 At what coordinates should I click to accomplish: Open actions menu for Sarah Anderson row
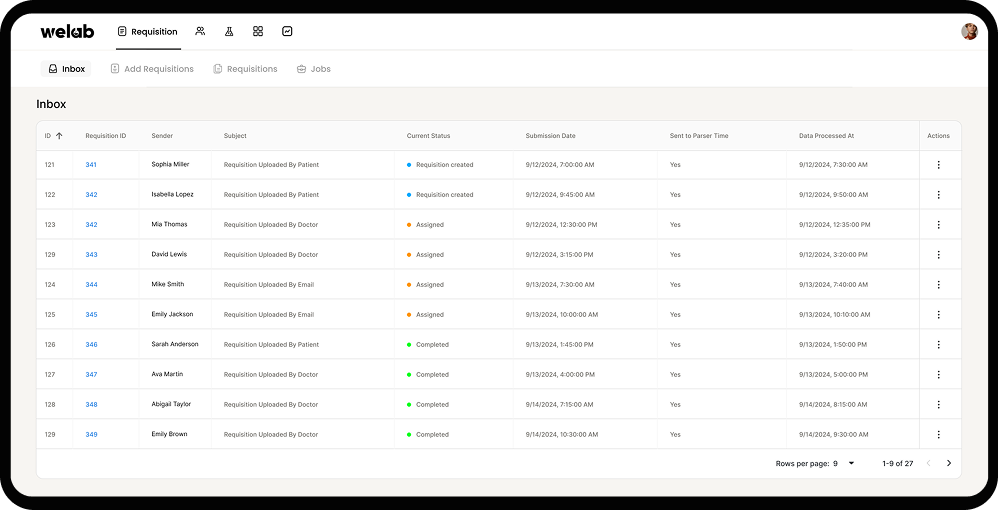(x=938, y=344)
